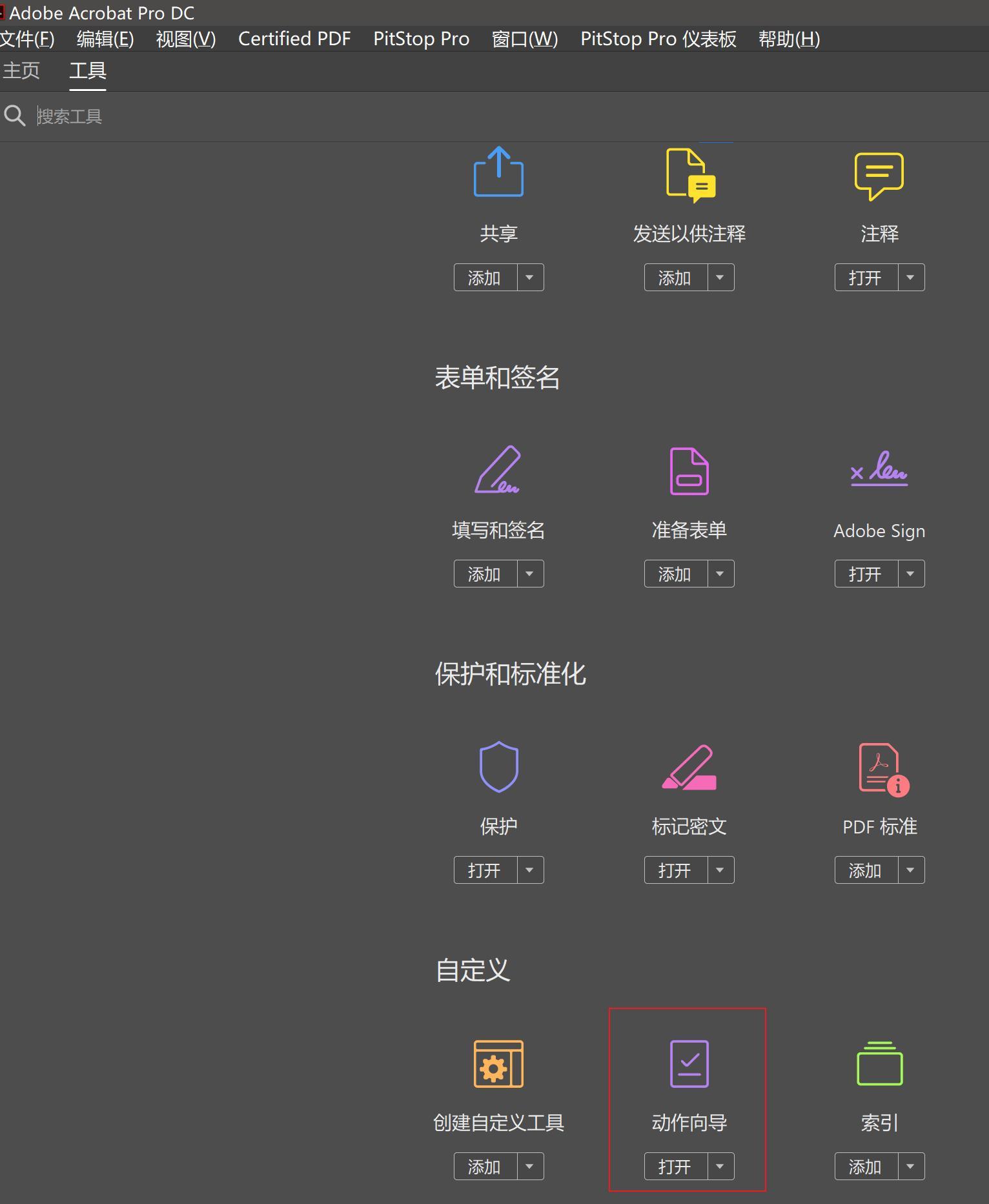Select the 索引 index icon
Viewport: 989px width, 1204px height.
click(x=879, y=1063)
